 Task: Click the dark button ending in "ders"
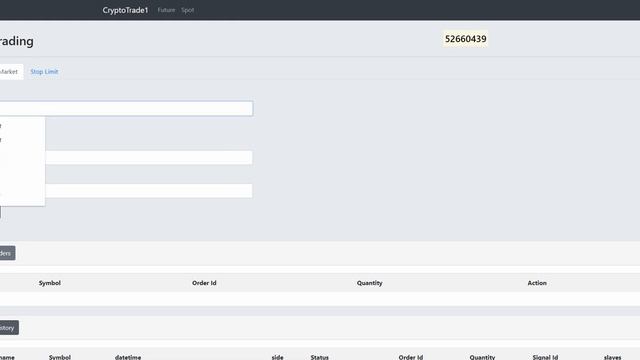coord(7,253)
